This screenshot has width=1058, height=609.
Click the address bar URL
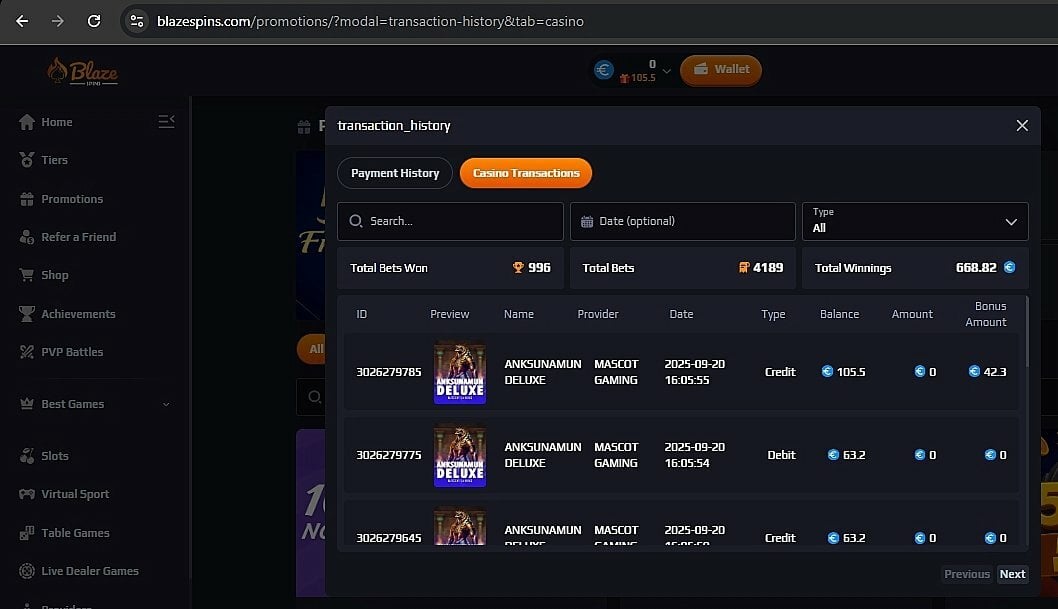pyautogui.click(x=370, y=21)
